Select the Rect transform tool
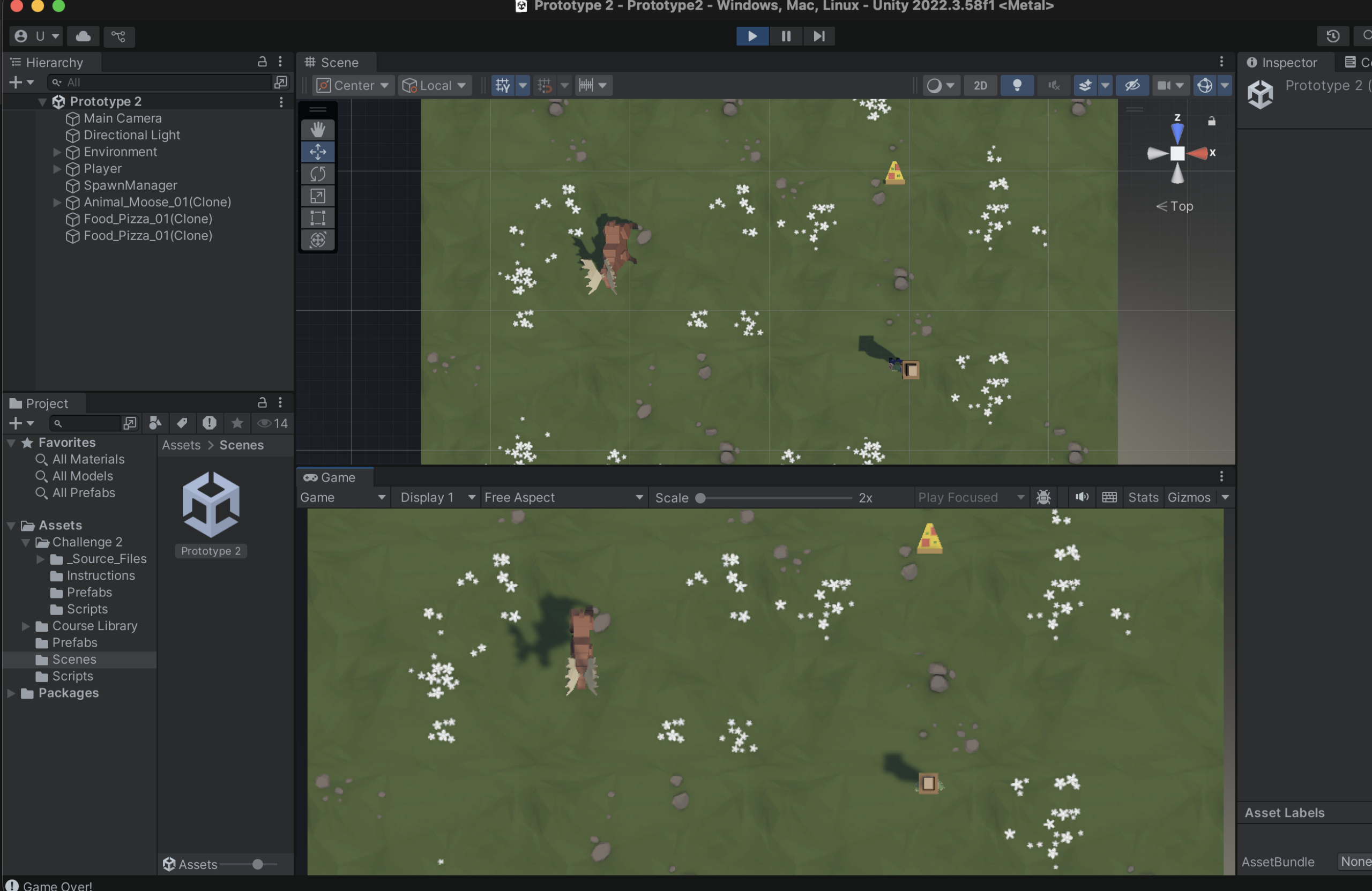Screen dimensions: 1372x891 318,218
